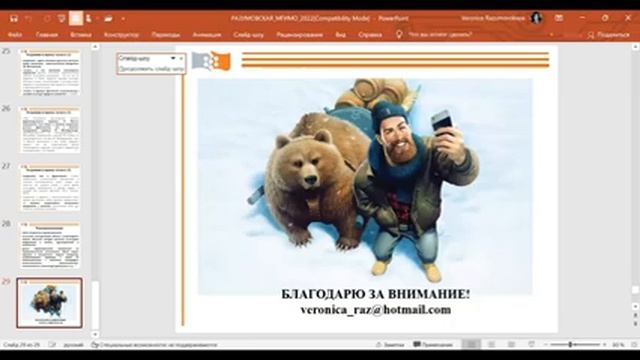Screen dimensions: 640x360
Task: Customize the Quick Access Toolbar dropdown
Action: tap(123, 19)
